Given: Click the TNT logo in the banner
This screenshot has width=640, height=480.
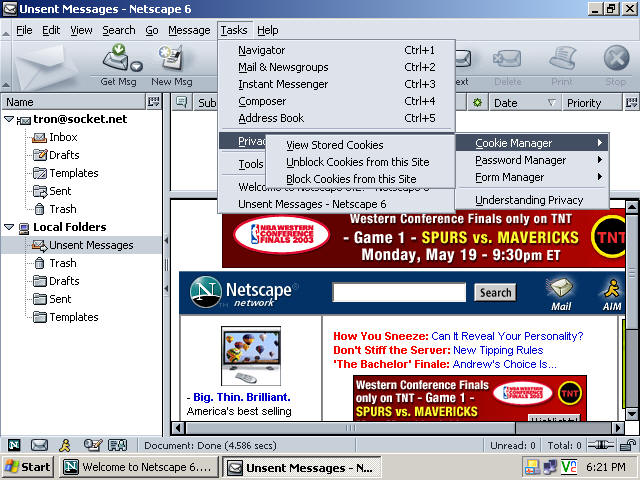Looking at the screenshot, I should click(608, 237).
